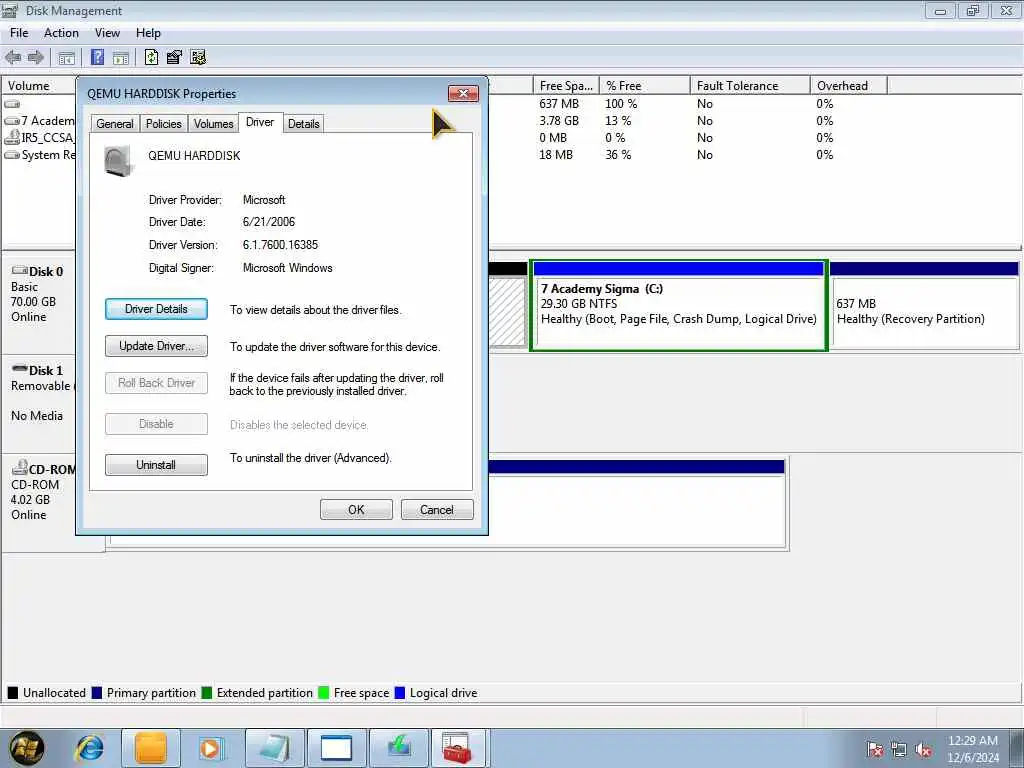Click the 18 MB free space cell
This screenshot has width=1024, height=768.
click(556, 155)
